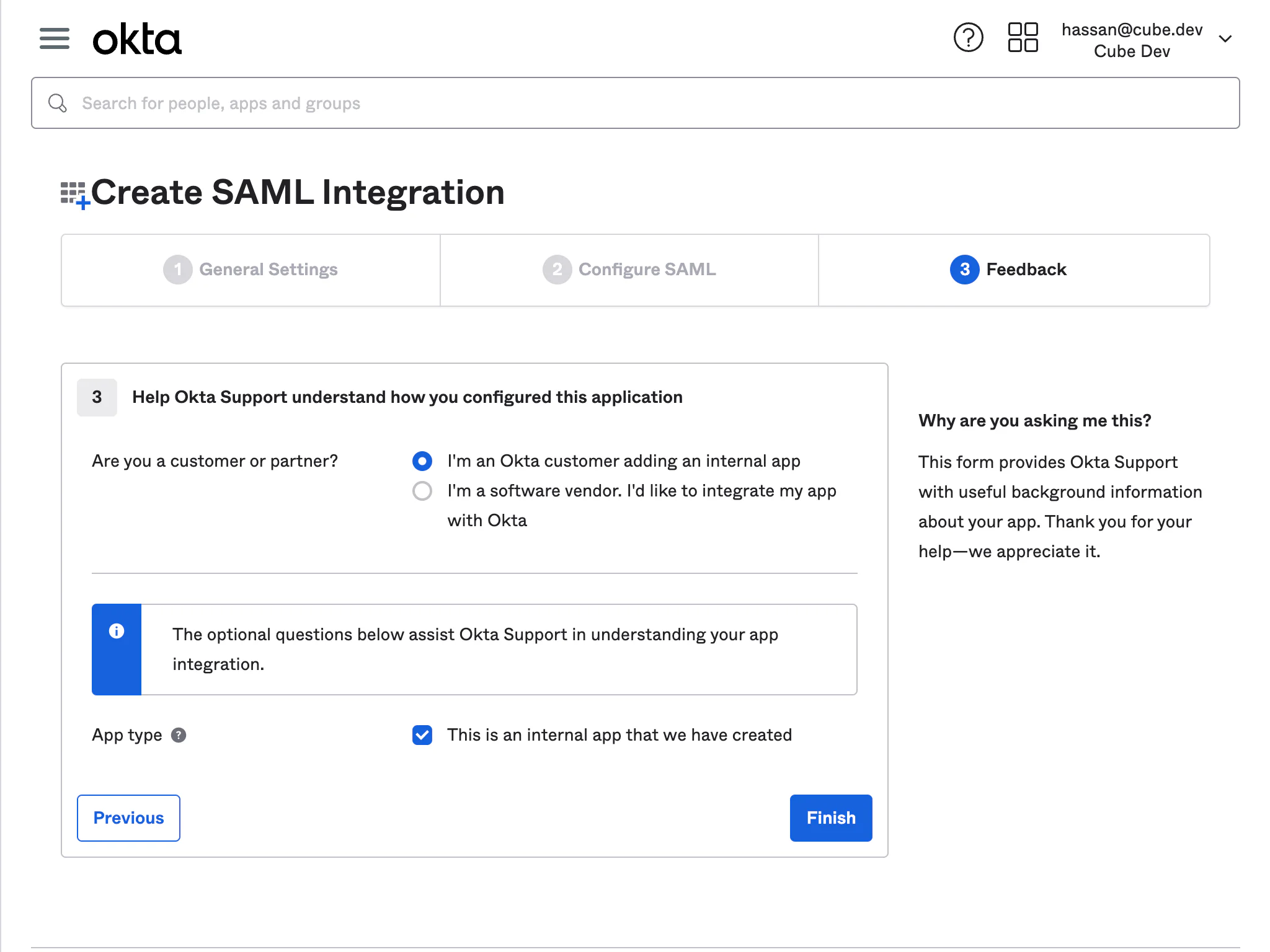Go to General Settings step tab
Screen dimensions: 1270x952
(251, 270)
